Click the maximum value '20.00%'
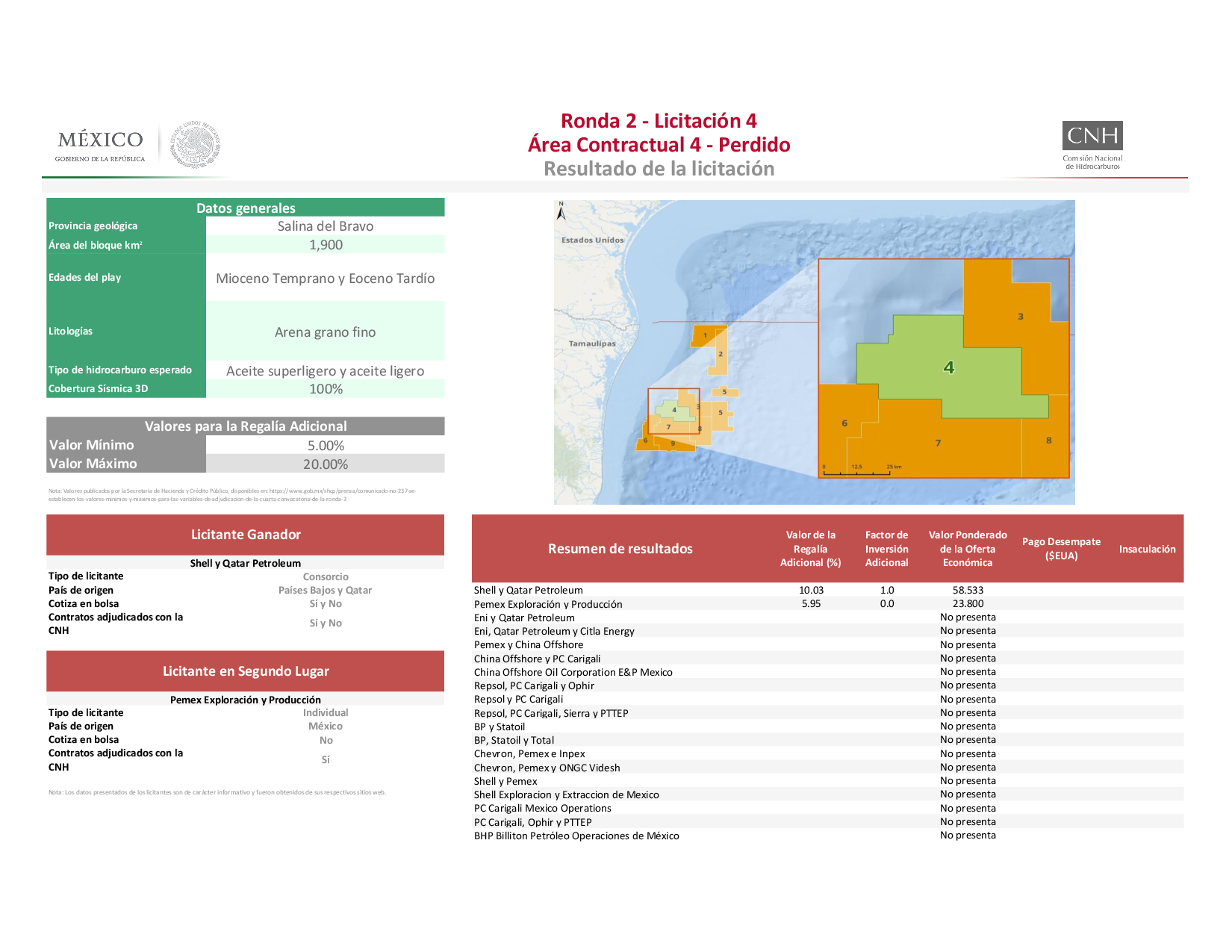This screenshot has height=952, width=1232. coord(326,464)
